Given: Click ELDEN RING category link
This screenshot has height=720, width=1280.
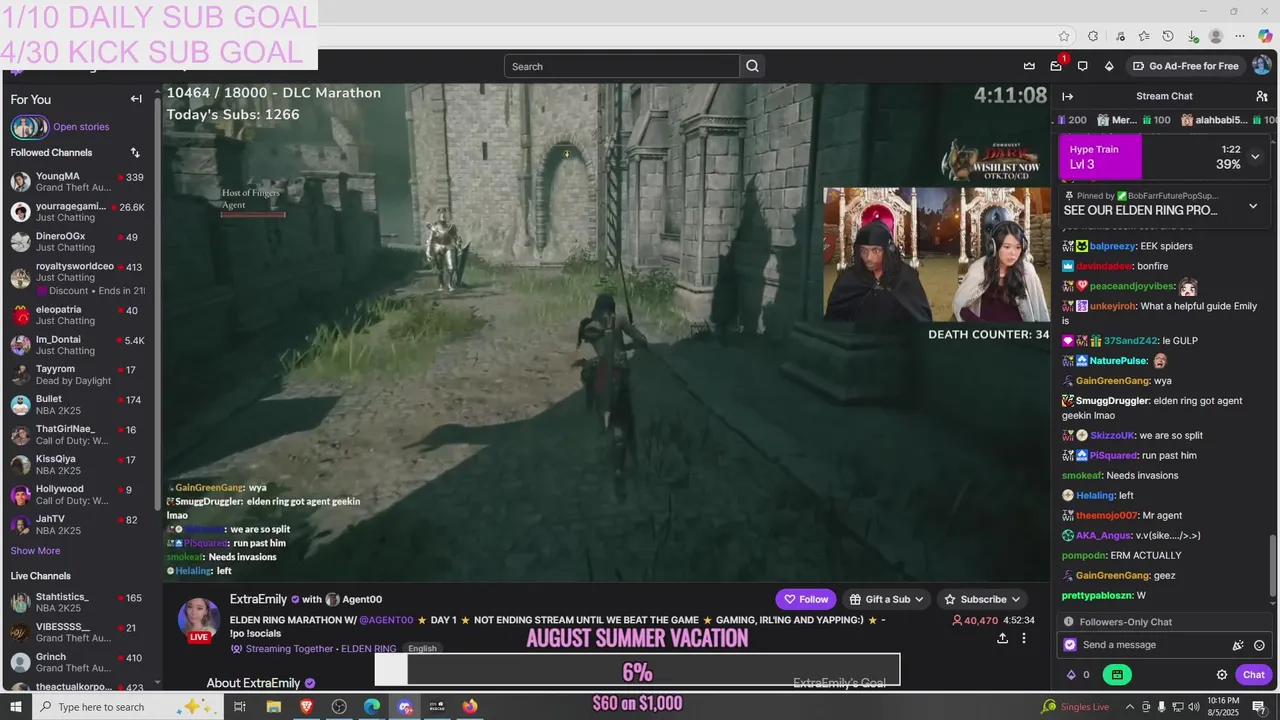Looking at the screenshot, I should 368,649.
